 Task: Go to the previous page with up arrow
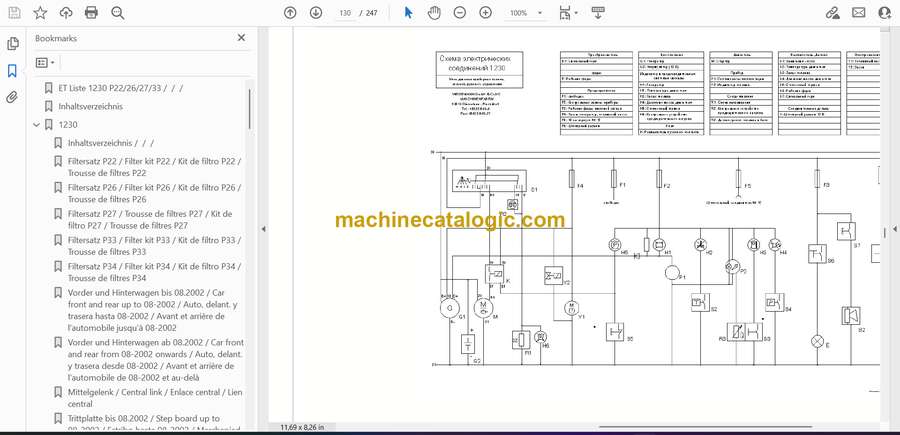290,13
